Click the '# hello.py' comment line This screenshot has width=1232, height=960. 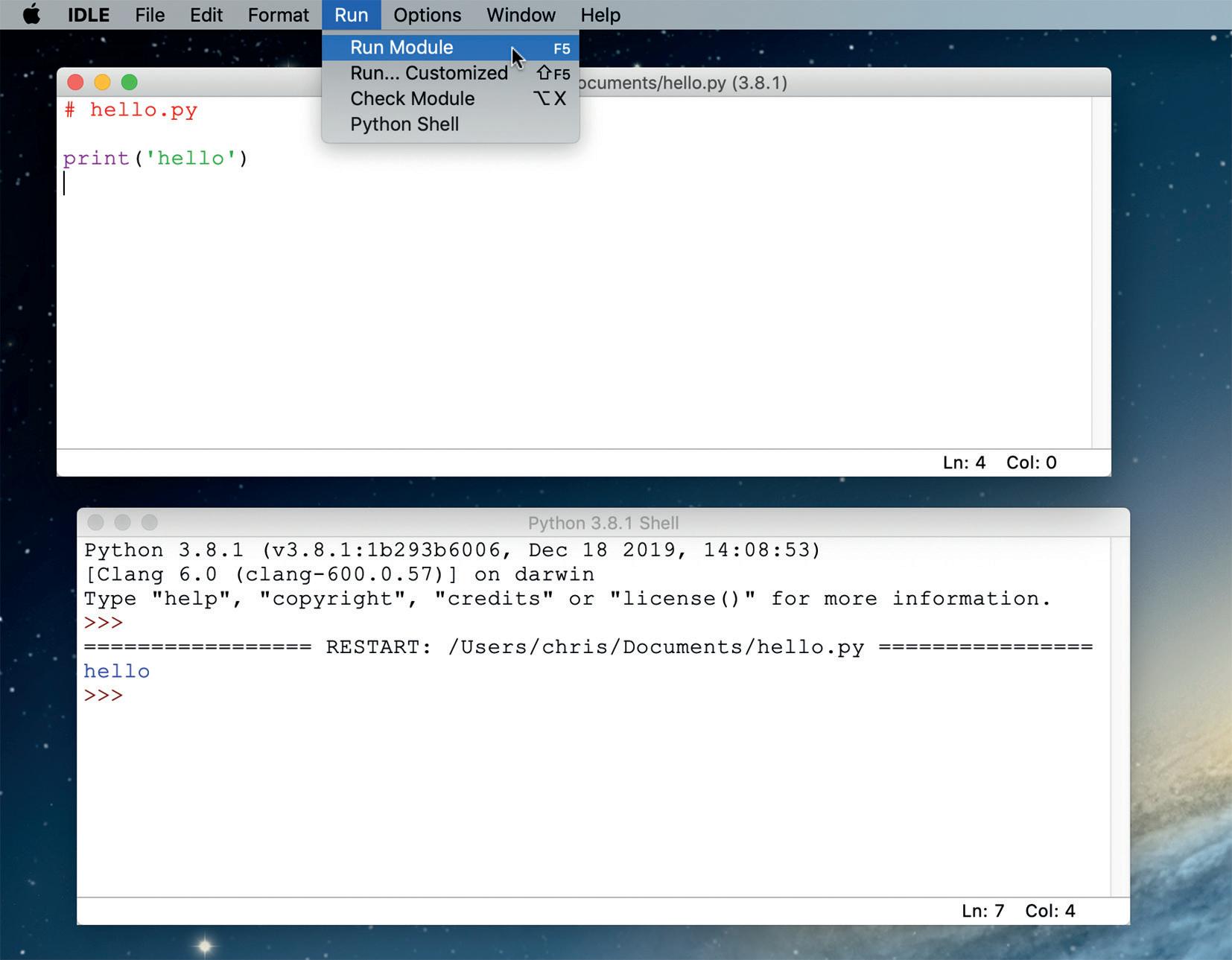coord(131,110)
